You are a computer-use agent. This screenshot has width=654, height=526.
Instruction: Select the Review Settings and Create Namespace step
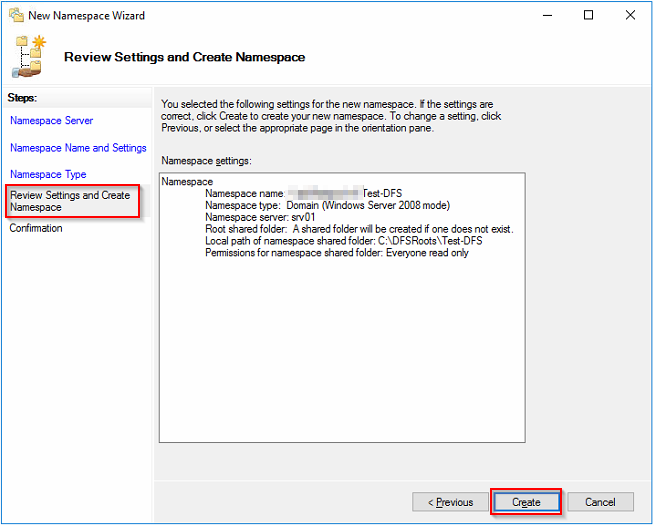70,201
